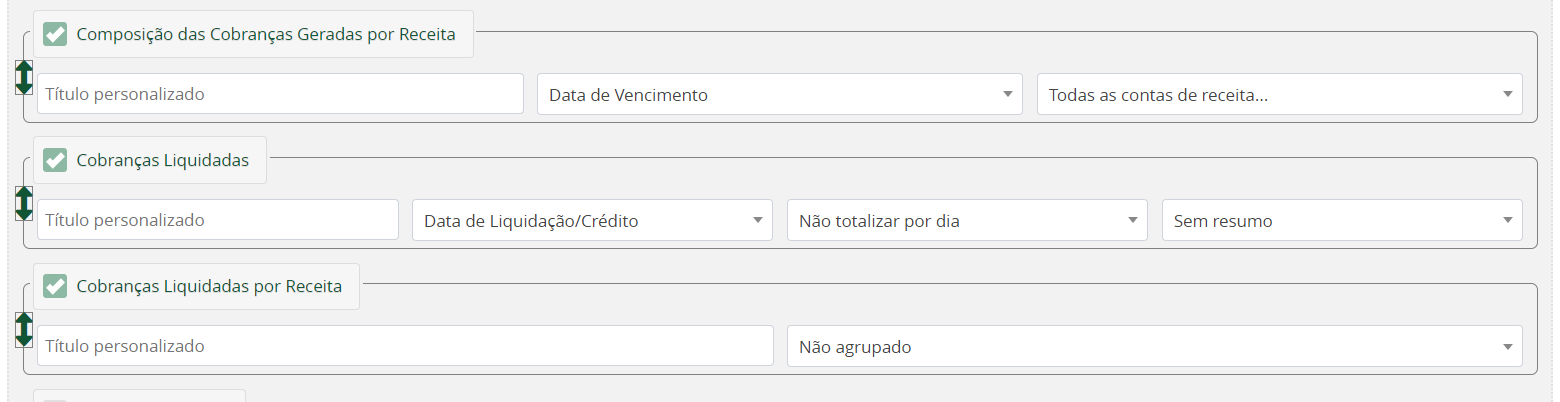Viewport: 1560px width, 402px height.
Task: Disable the Cobranças Liquidadas por Receita checkbox
Action: coord(55,286)
